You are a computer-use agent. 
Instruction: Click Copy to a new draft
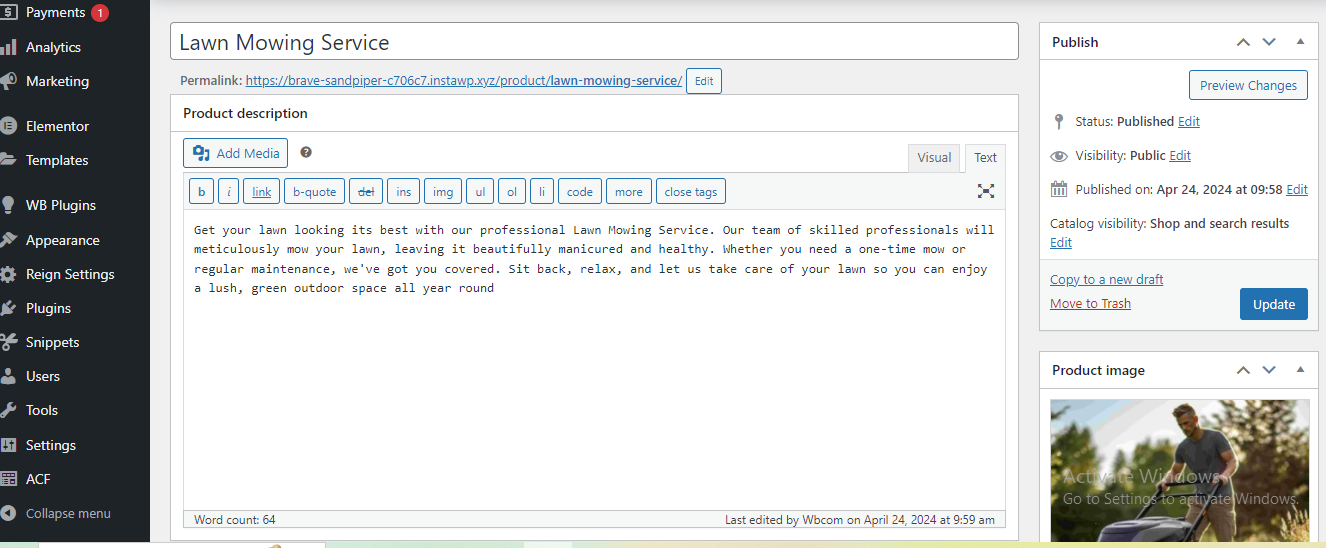(1107, 279)
